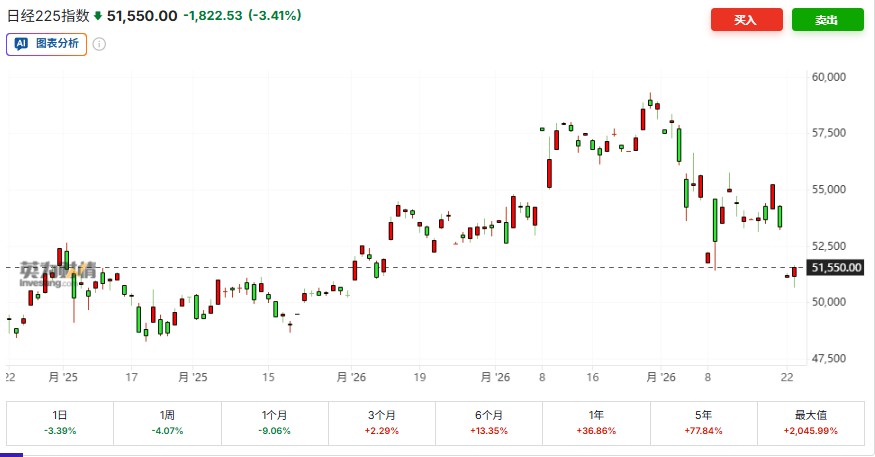This screenshot has width=875, height=457.
Task: Show the 最大值 full history range
Action: click(810, 421)
